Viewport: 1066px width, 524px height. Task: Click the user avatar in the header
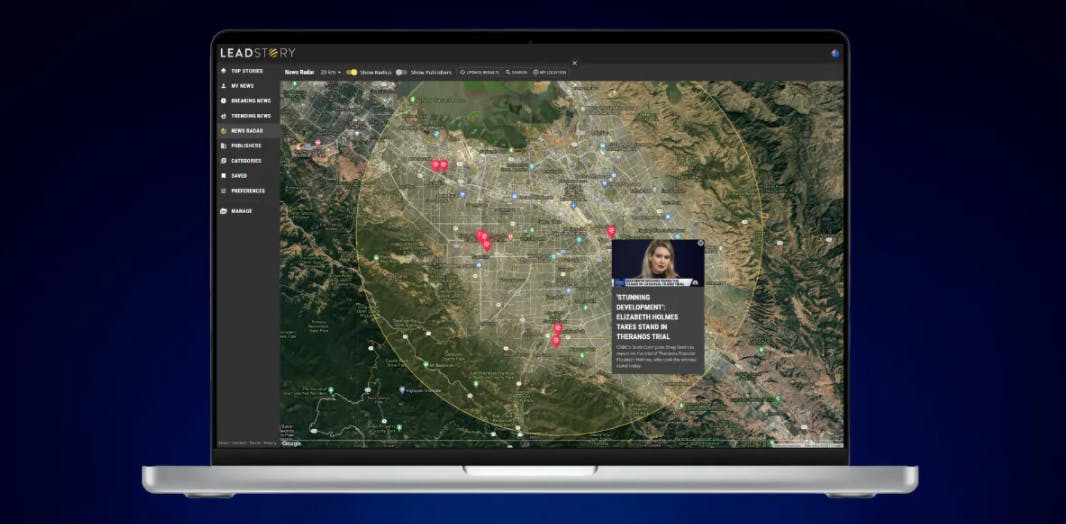coord(835,53)
